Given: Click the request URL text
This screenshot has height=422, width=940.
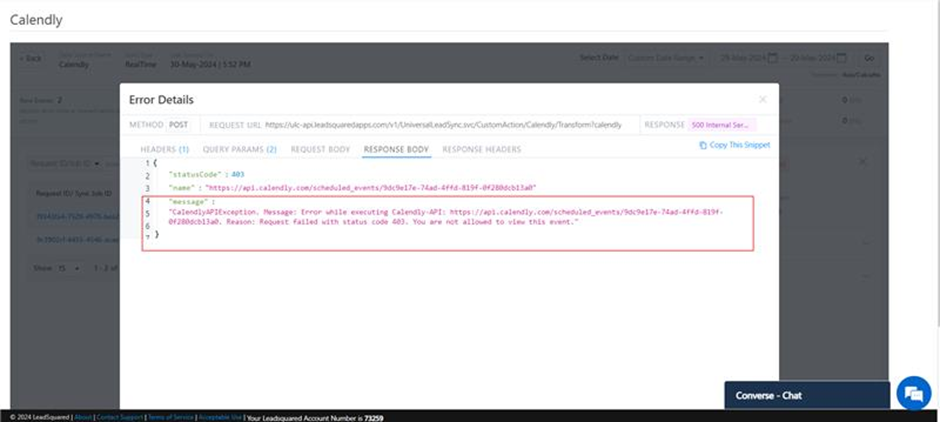Looking at the screenshot, I should click(x=443, y=125).
